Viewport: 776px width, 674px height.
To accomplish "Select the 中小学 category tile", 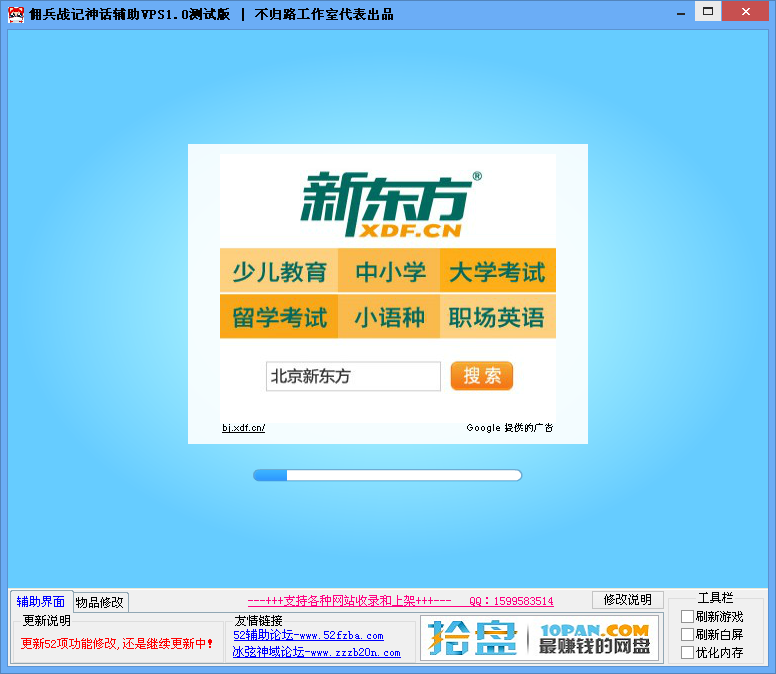I will (x=389, y=271).
